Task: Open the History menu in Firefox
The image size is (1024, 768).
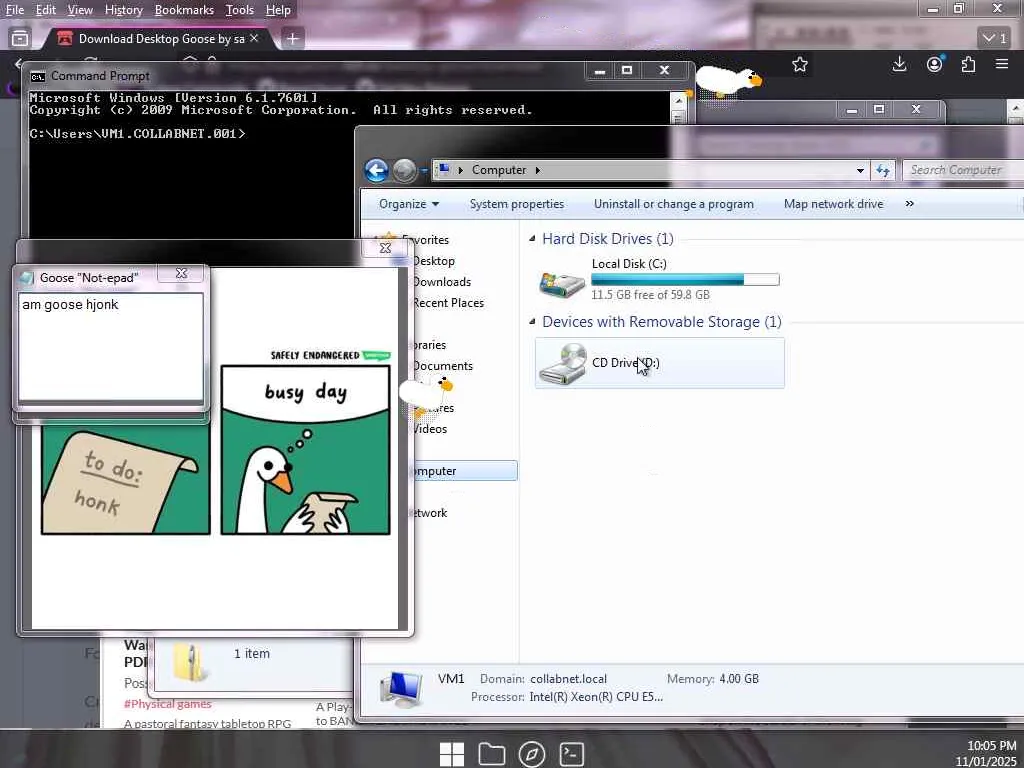Action: pyautogui.click(x=123, y=10)
